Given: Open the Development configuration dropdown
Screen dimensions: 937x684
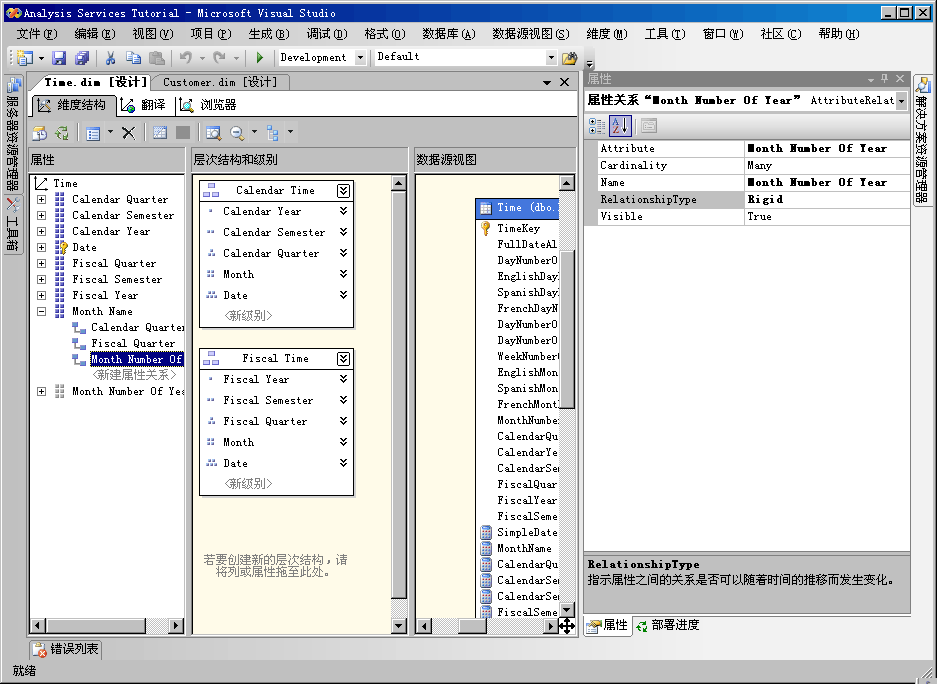Looking at the screenshot, I should (x=360, y=58).
